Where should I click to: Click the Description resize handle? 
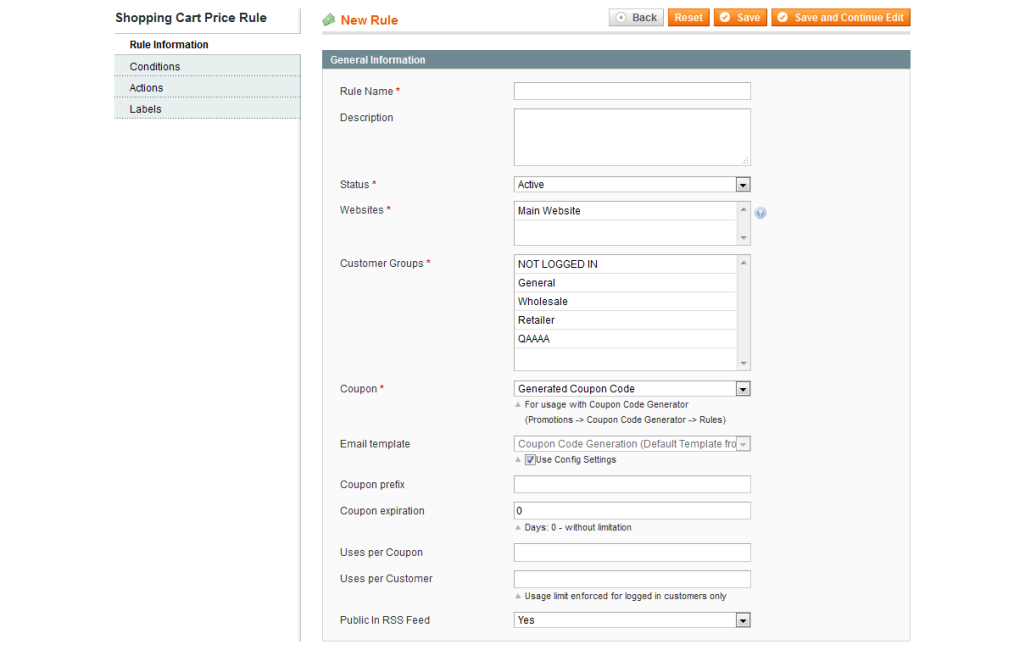(744, 160)
